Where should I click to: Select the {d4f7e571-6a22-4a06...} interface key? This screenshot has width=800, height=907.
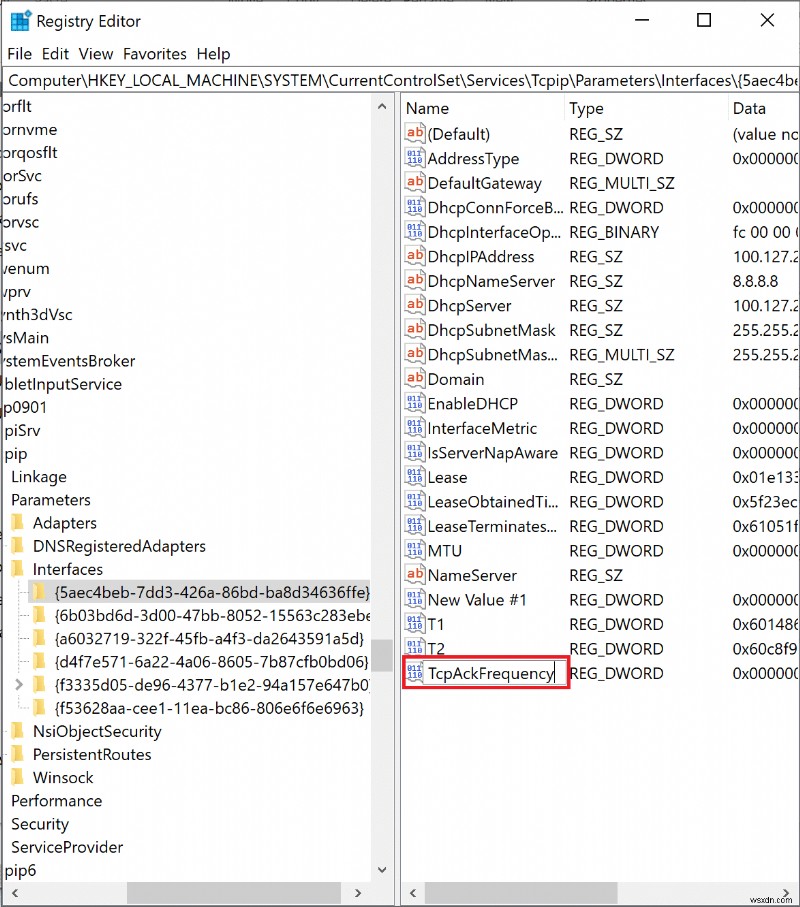[211, 662]
